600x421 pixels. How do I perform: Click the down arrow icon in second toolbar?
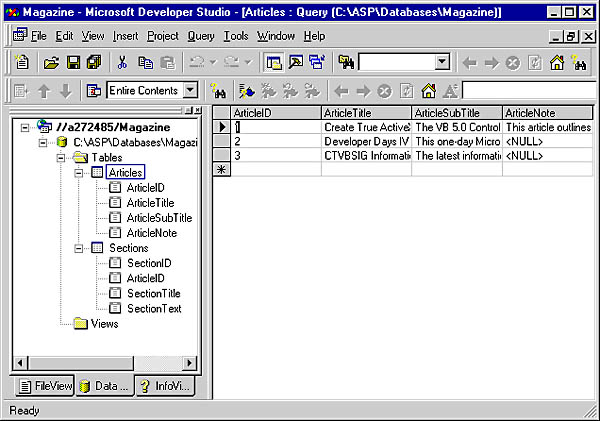(x=66, y=91)
